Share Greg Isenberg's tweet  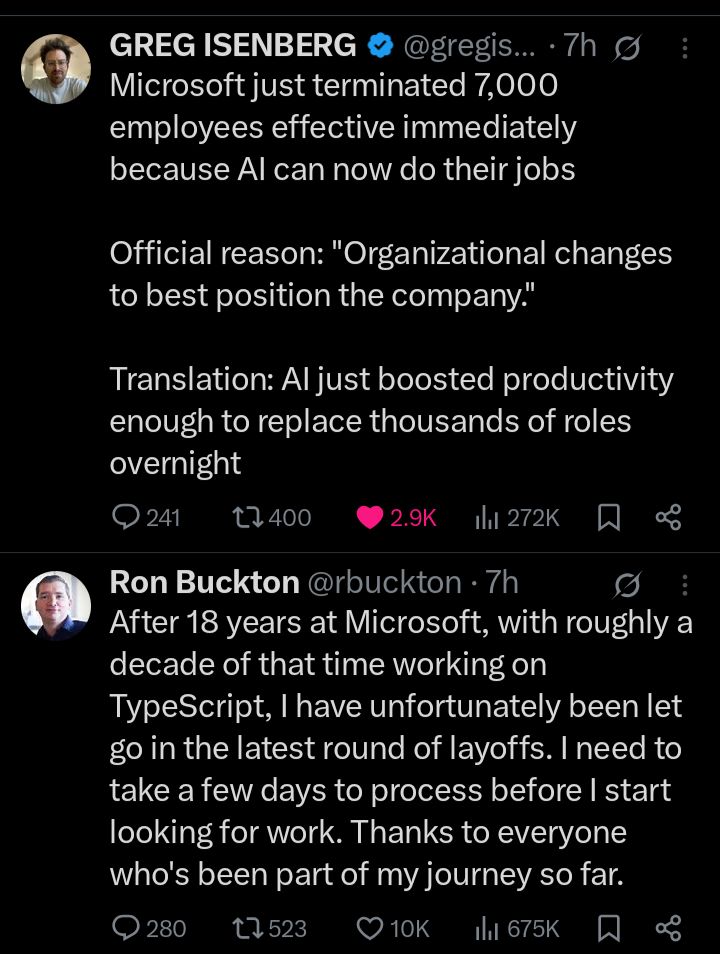click(668, 517)
